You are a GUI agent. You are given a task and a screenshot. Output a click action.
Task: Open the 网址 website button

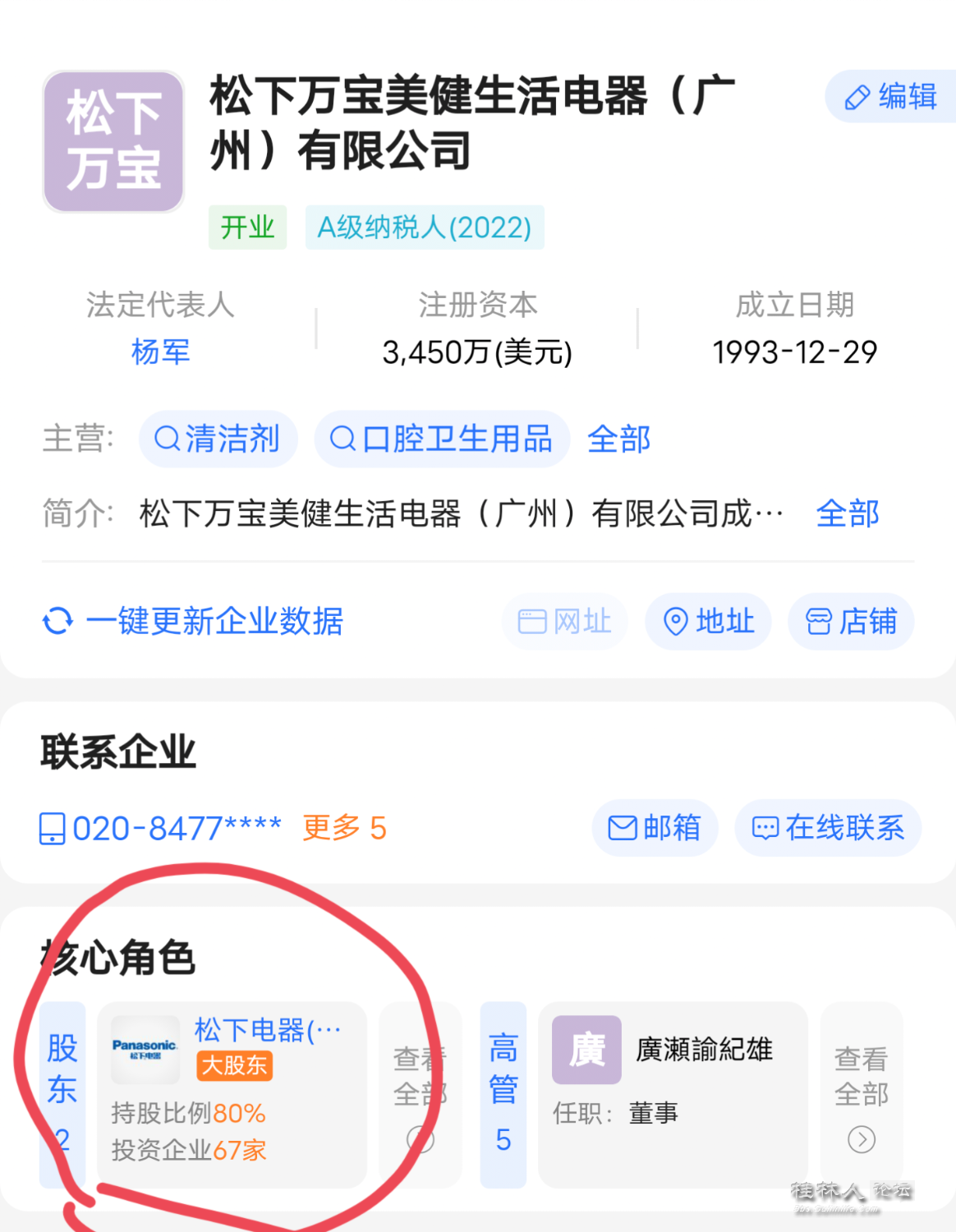[565, 621]
